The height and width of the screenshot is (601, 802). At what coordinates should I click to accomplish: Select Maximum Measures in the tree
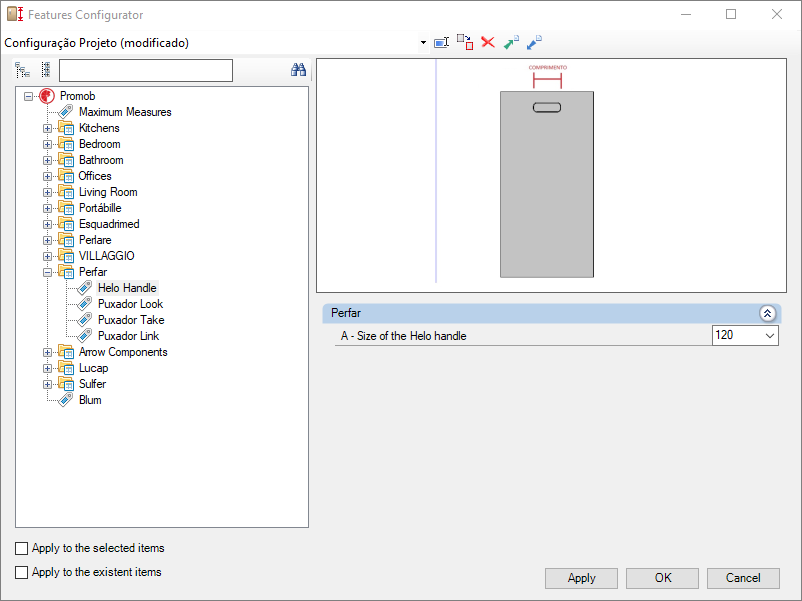(125, 112)
